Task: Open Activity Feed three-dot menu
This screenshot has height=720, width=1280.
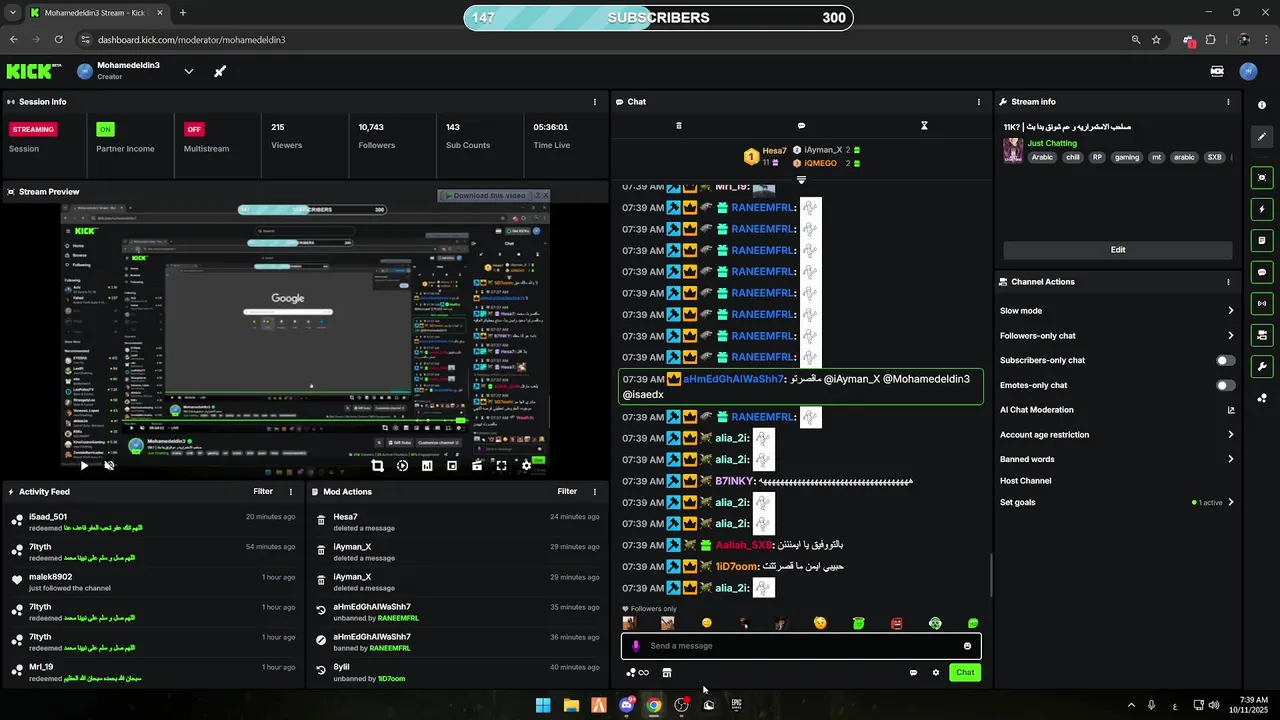Action: tap(291, 492)
